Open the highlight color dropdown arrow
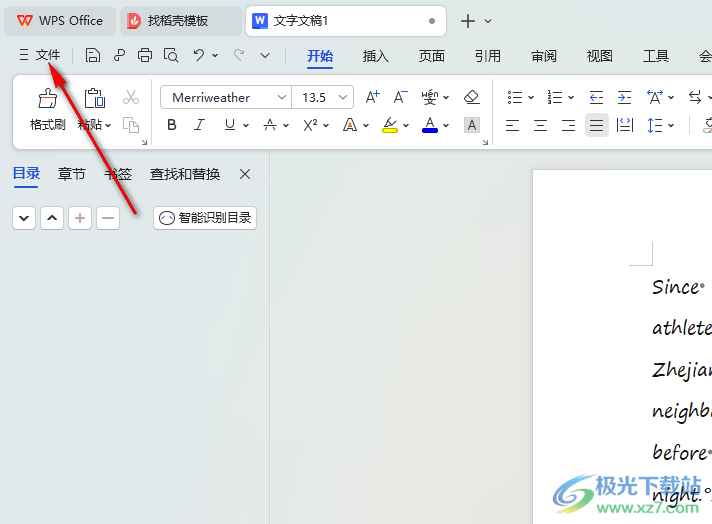The width and height of the screenshot is (712, 524). 406,125
